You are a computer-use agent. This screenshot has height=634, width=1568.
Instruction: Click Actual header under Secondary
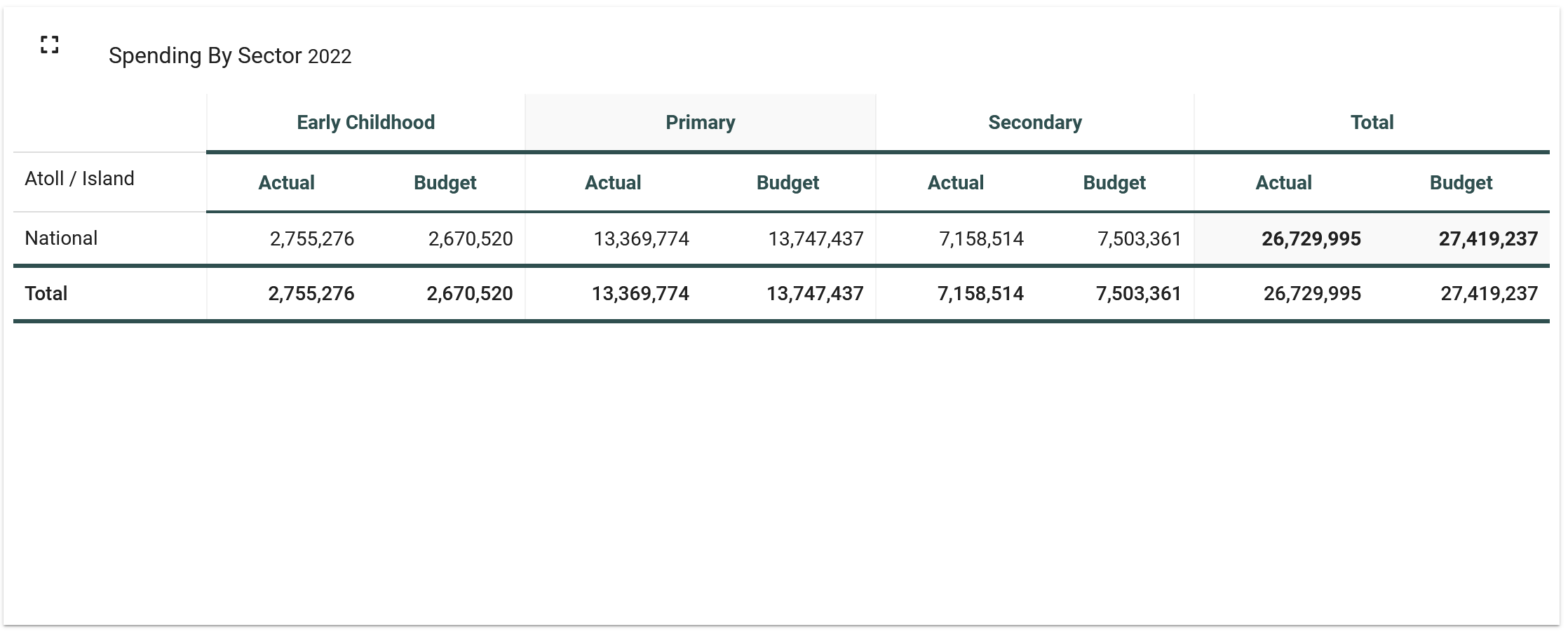click(x=955, y=183)
